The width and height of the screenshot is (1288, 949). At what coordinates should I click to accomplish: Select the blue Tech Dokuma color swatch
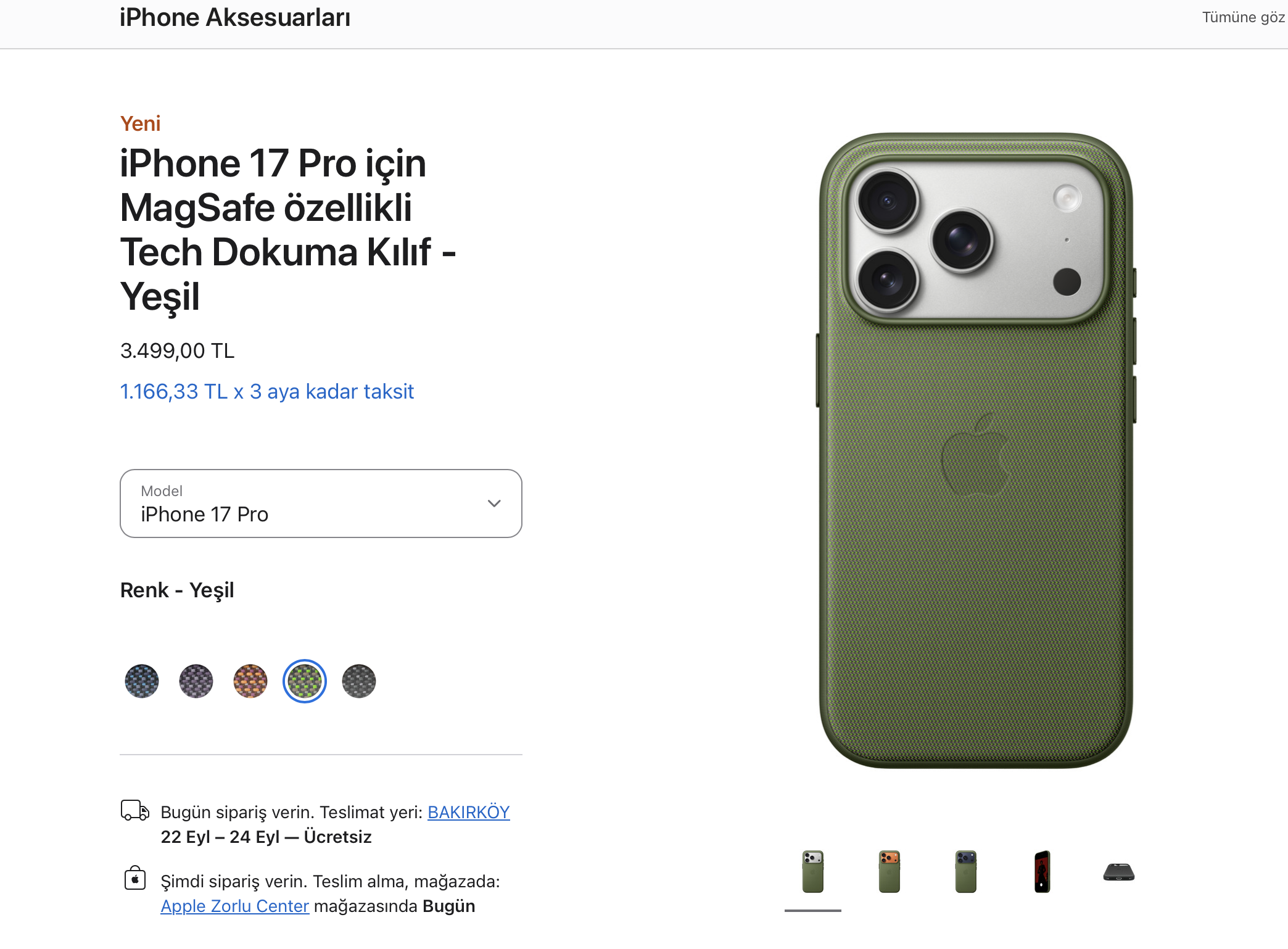[x=142, y=681]
